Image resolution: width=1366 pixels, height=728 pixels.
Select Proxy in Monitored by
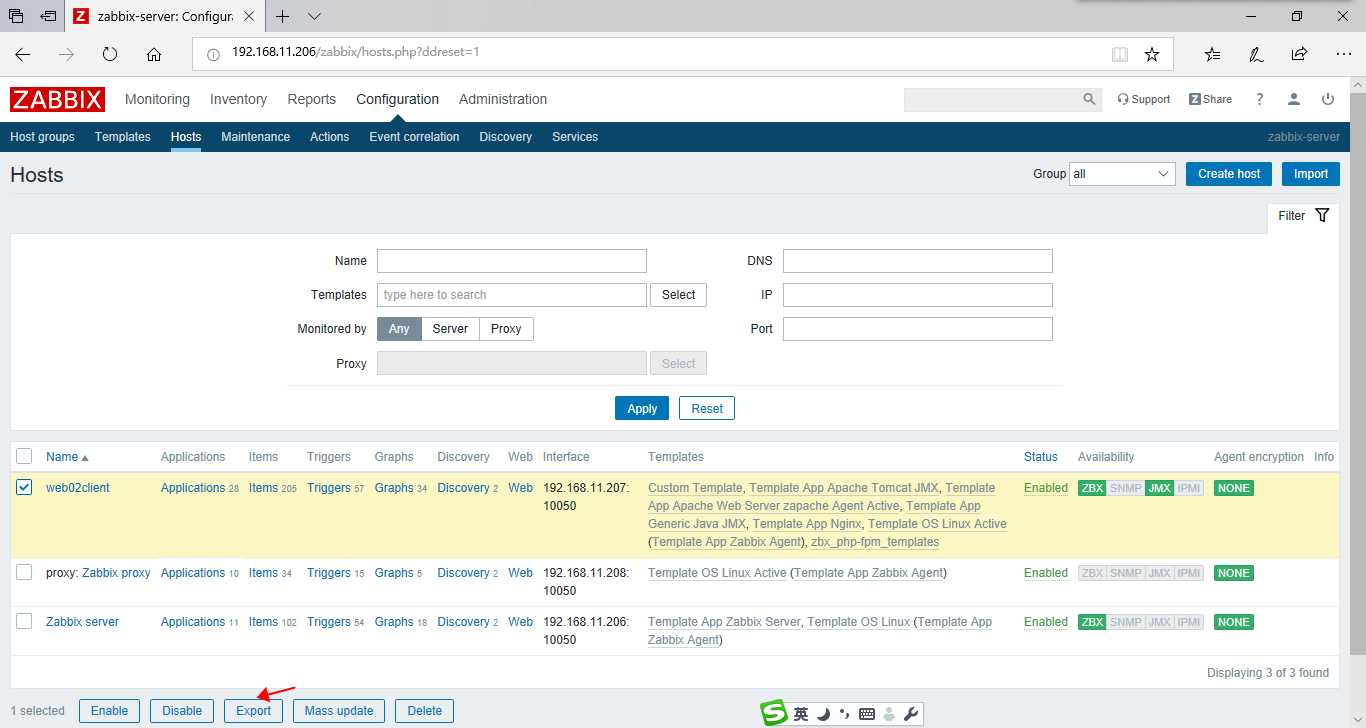point(506,329)
